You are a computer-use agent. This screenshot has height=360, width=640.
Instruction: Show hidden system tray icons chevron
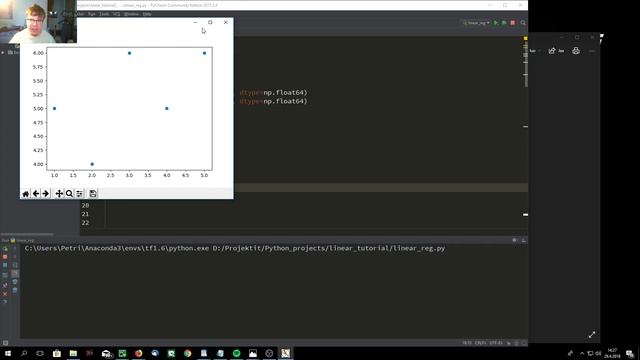tap(582, 353)
